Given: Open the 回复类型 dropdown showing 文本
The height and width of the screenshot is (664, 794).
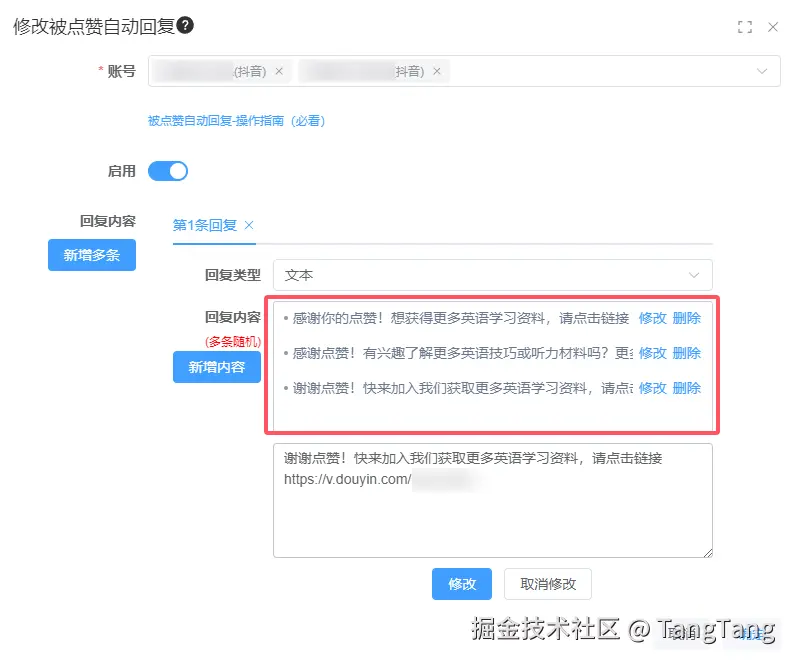Looking at the screenshot, I should tap(492, 275).
